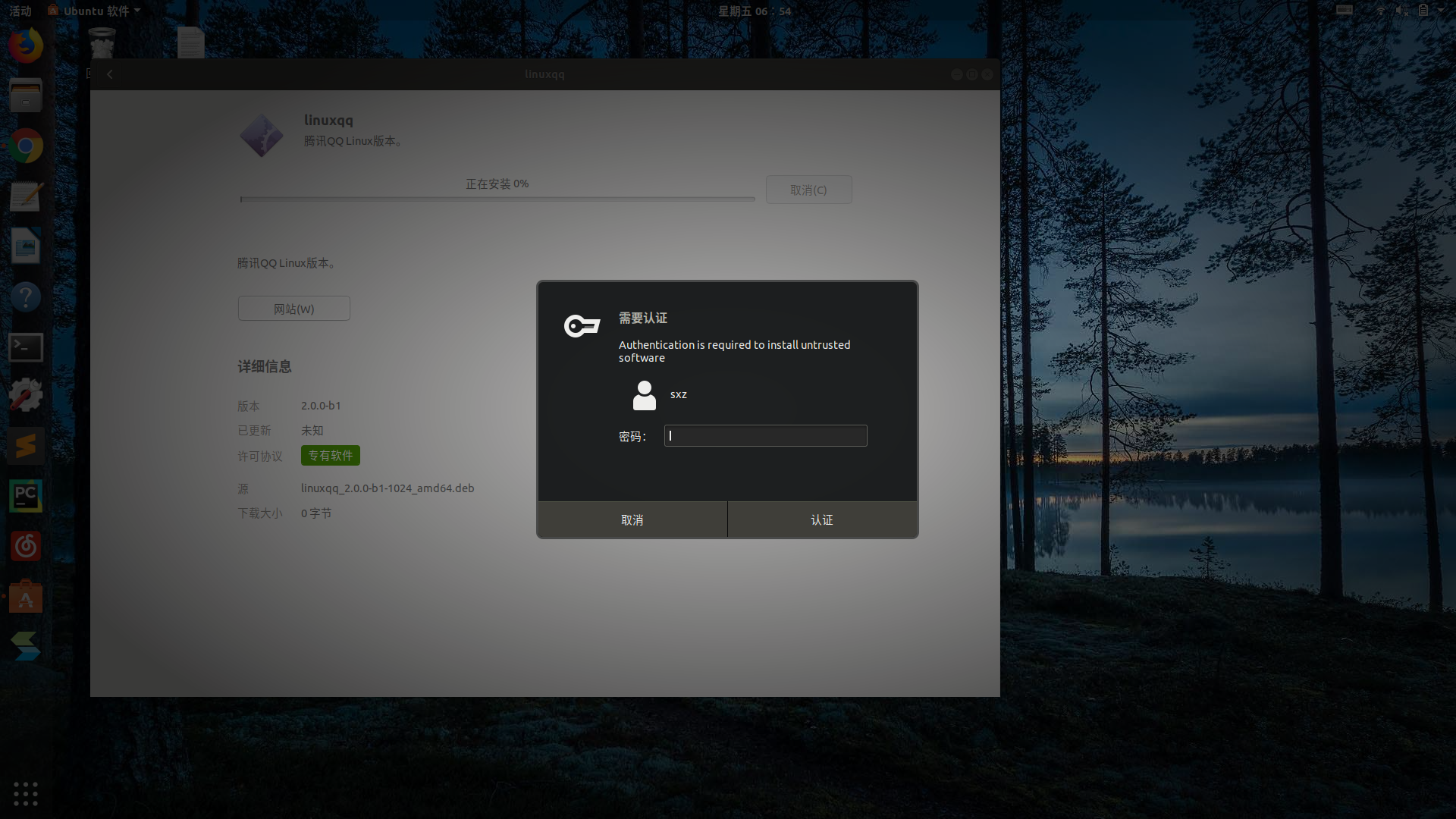This screenshot has height=819, width=1456.
Task: Click the password input field
Action: 765,436
